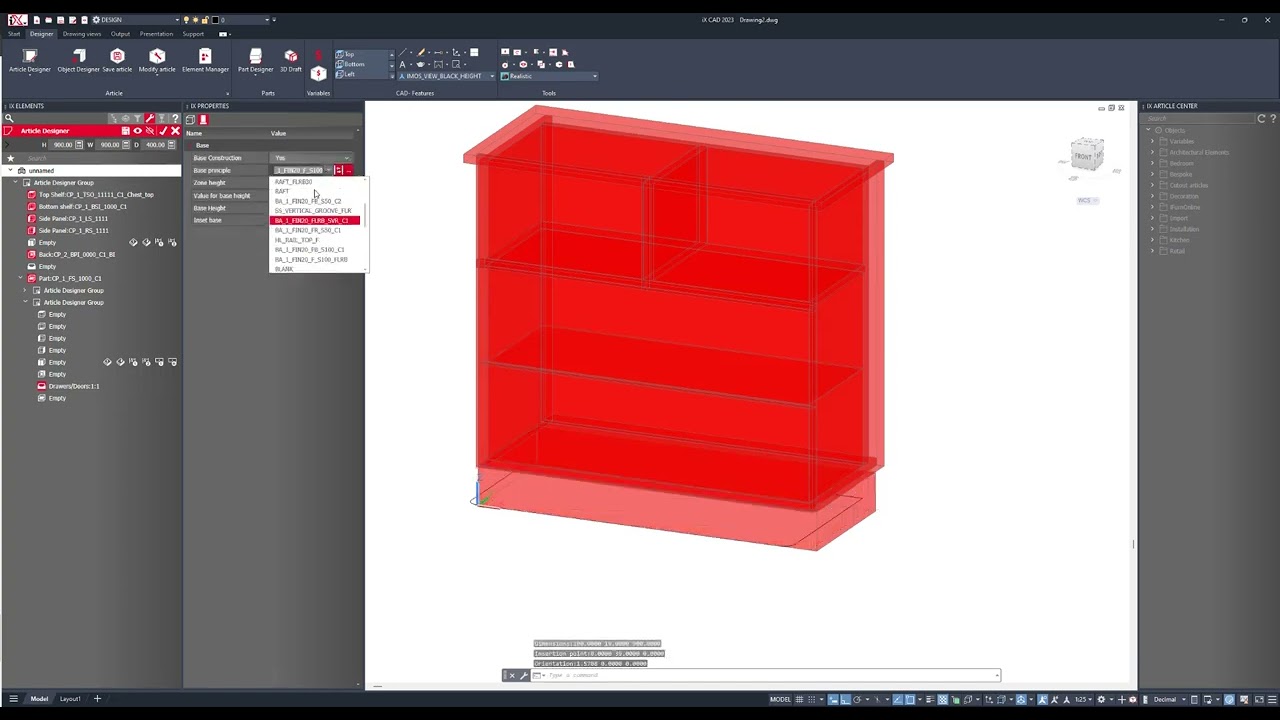This screenshot has height=720, width=1280.
Task: Click the help question mark in iX Elements
Action: click(175, 119)
